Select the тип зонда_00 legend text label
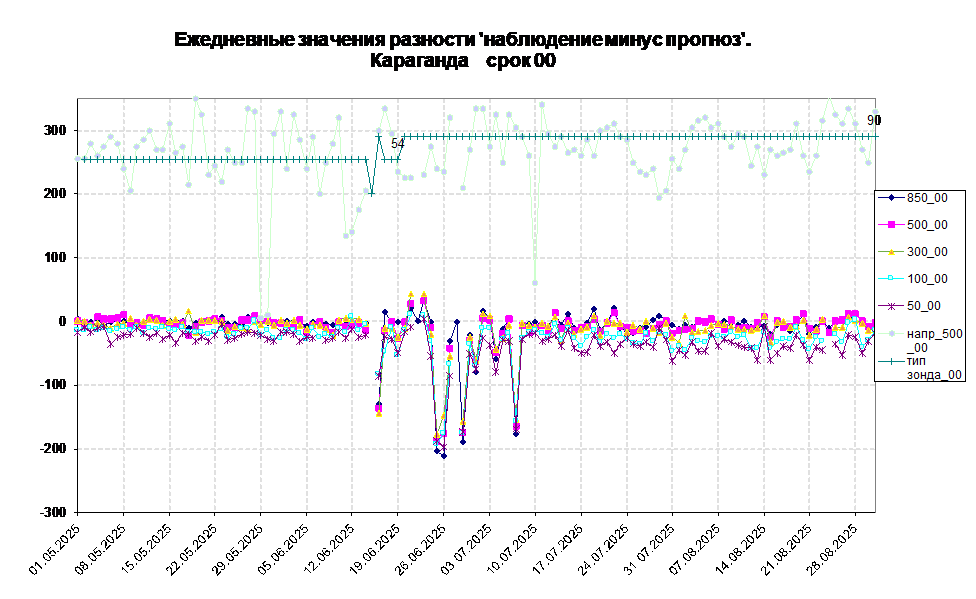 [x=934, y=367]
